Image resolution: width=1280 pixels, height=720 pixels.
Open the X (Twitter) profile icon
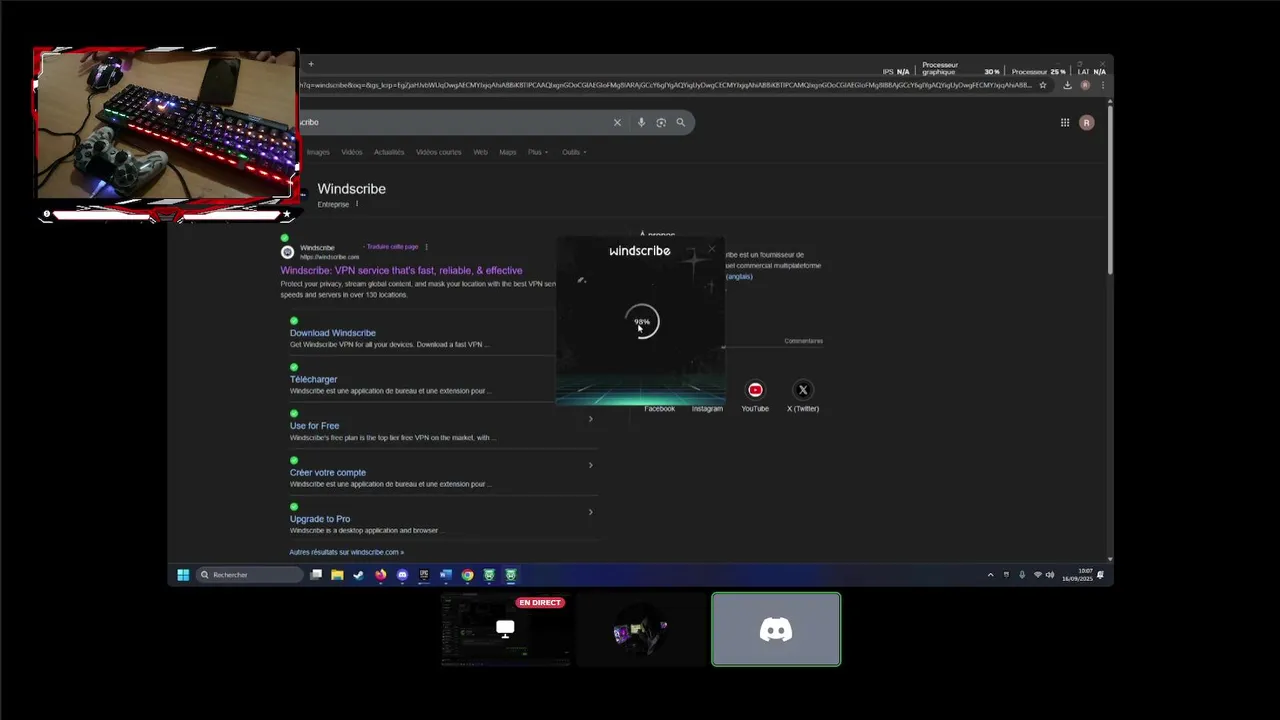click(x=803, y=390)
